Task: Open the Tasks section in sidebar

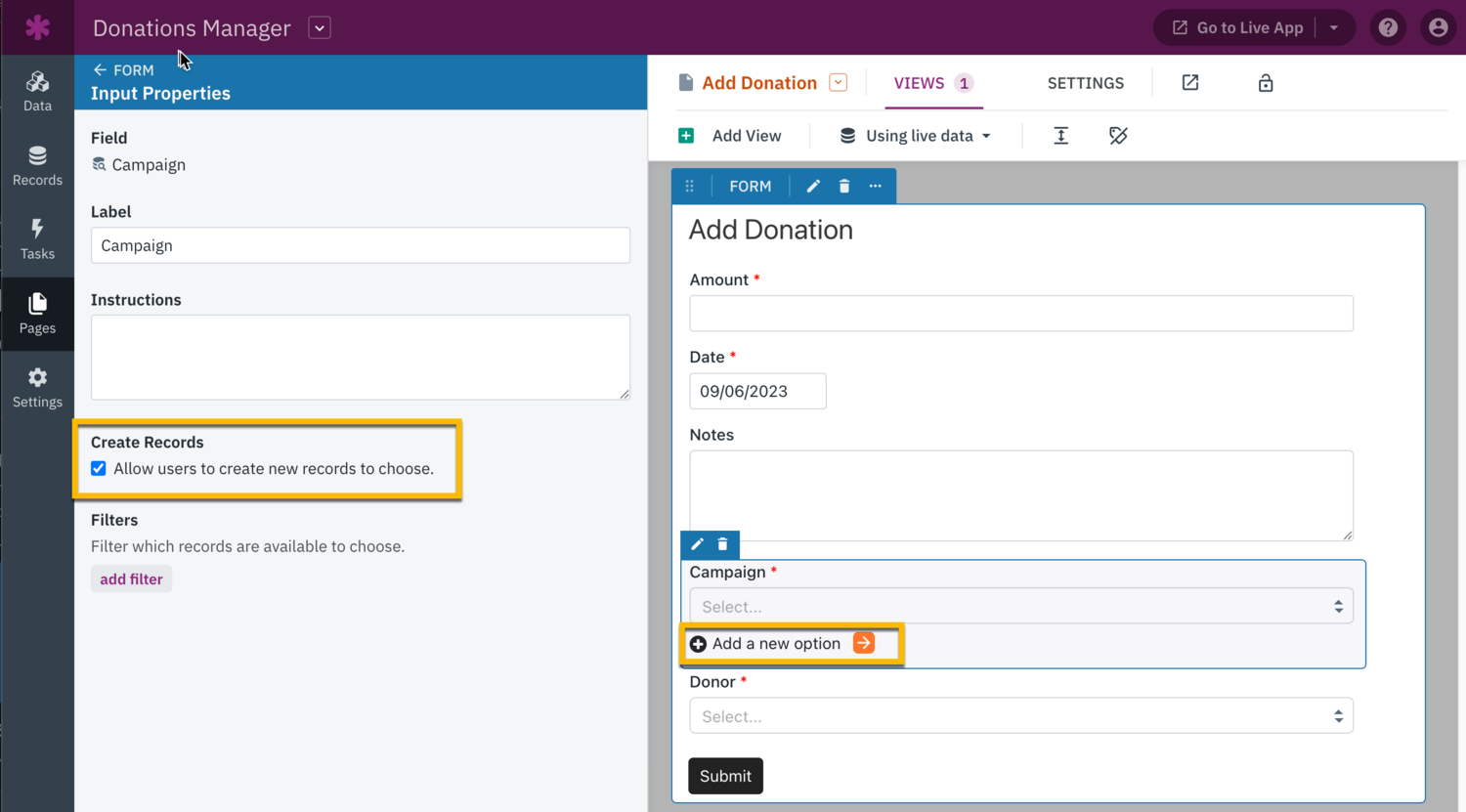Action: click(x=37, y=239)
